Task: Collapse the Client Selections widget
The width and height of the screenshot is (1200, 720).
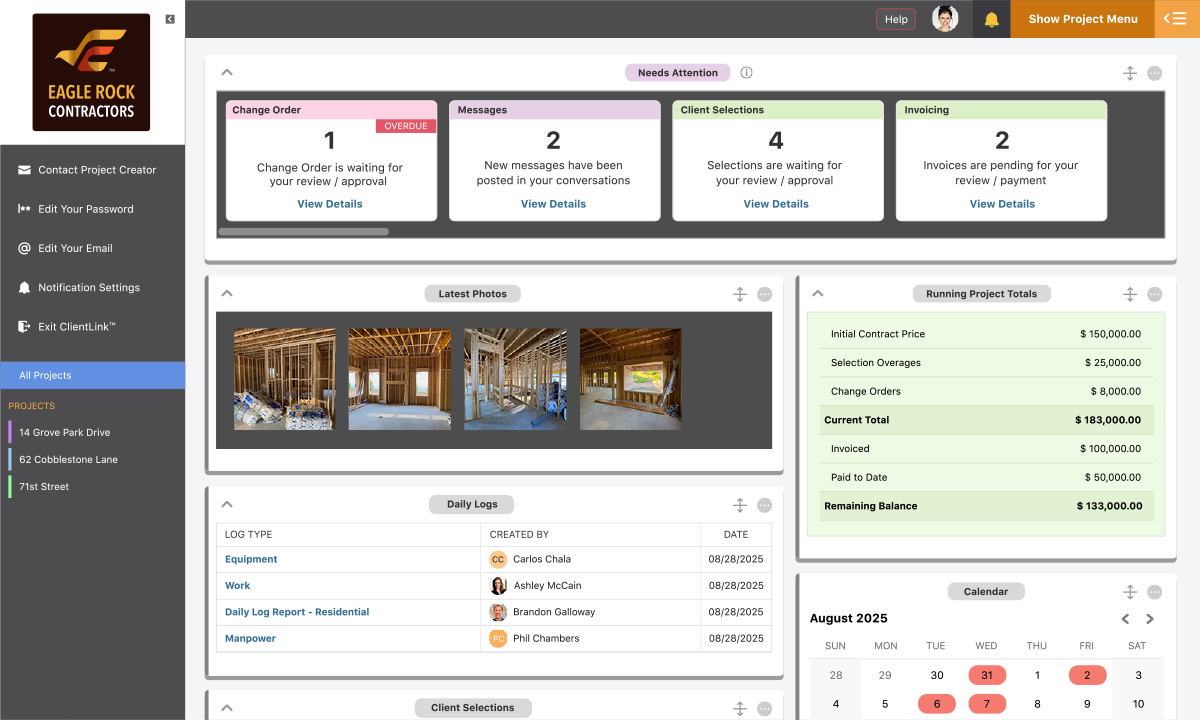Action: pyautogui.click(x=227, y=708)
